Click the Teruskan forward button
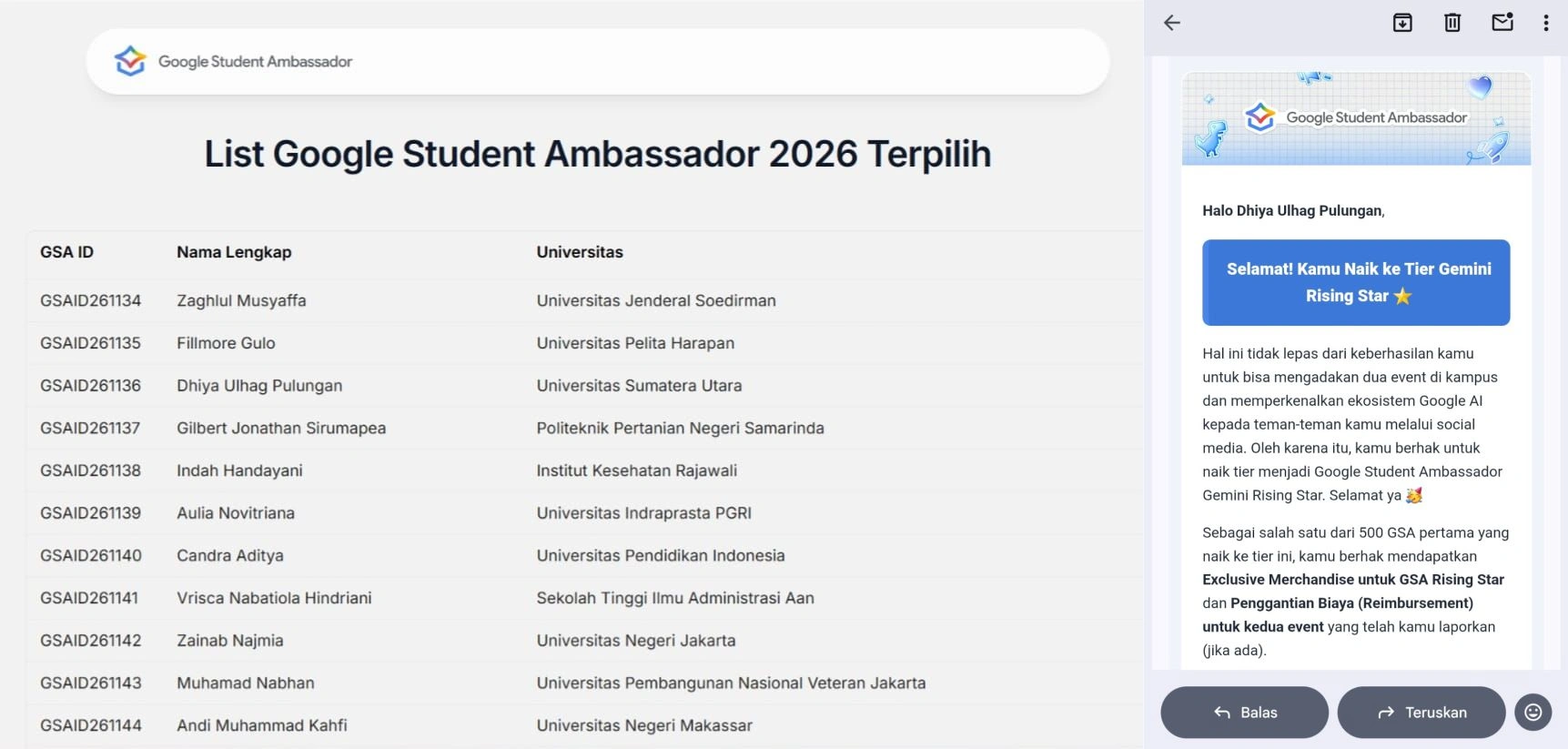 point(1421,712)
